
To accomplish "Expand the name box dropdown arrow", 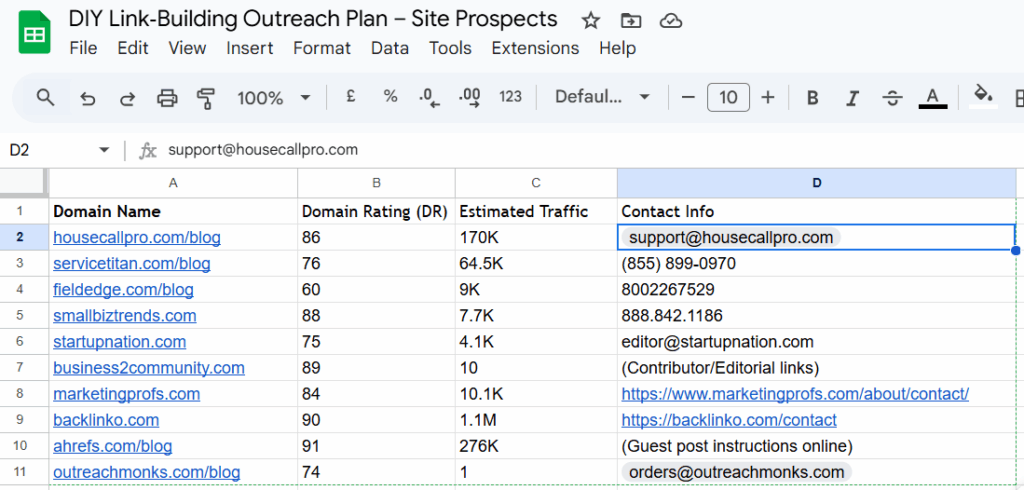I will (104, 150).
